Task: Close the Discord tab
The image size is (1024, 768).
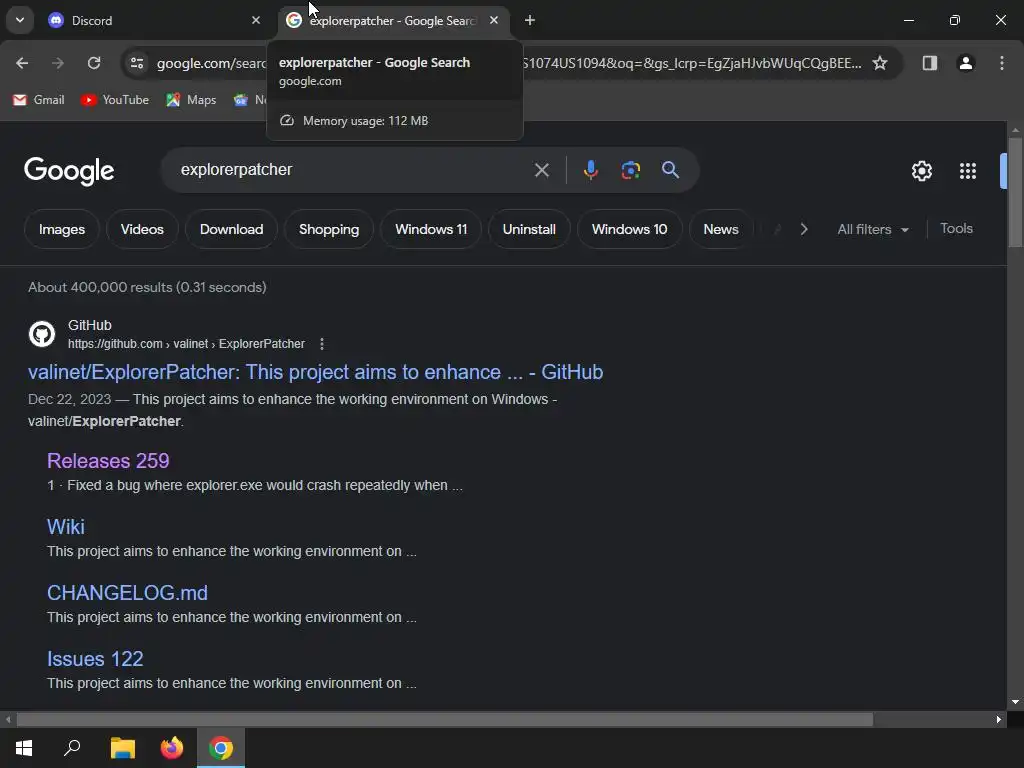Action: point(256,20)
